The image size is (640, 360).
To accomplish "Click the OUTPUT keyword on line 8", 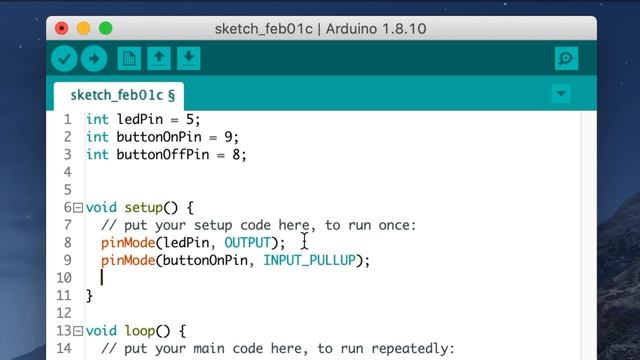I will [247, 243].
